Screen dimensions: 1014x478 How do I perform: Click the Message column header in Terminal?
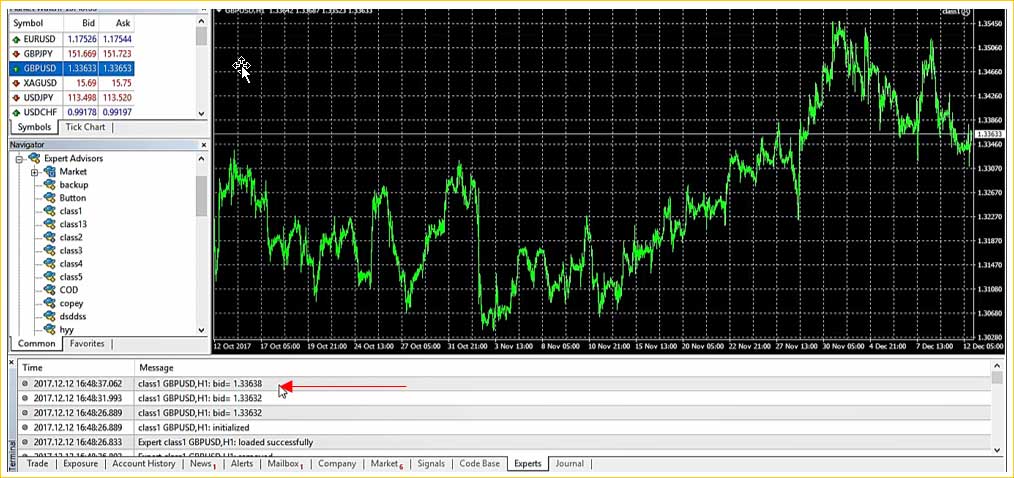tap(563, 367)
